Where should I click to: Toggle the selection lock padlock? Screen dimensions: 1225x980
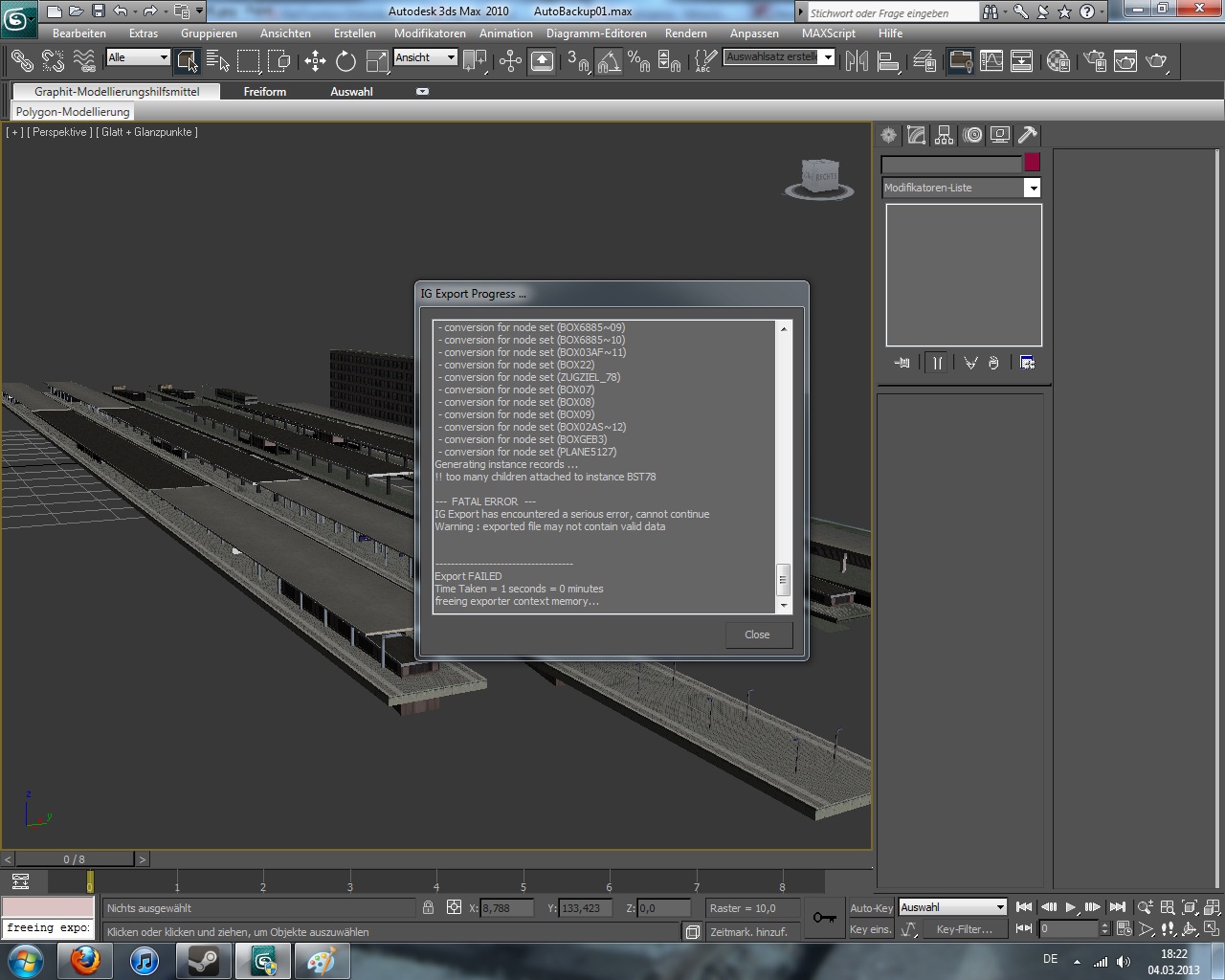tap(428, 907)
